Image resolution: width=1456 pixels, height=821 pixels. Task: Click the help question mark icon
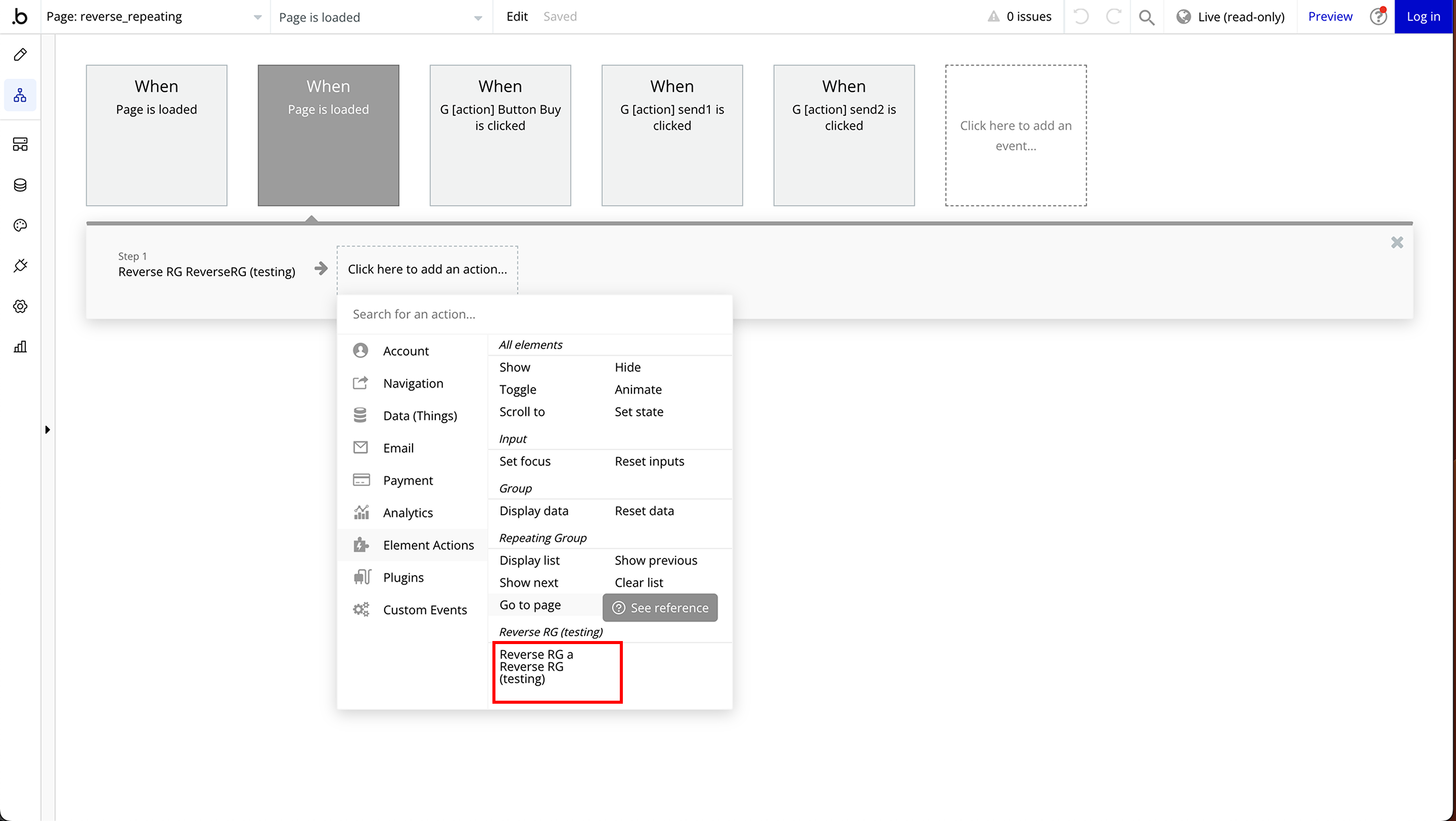(1378, 17)
